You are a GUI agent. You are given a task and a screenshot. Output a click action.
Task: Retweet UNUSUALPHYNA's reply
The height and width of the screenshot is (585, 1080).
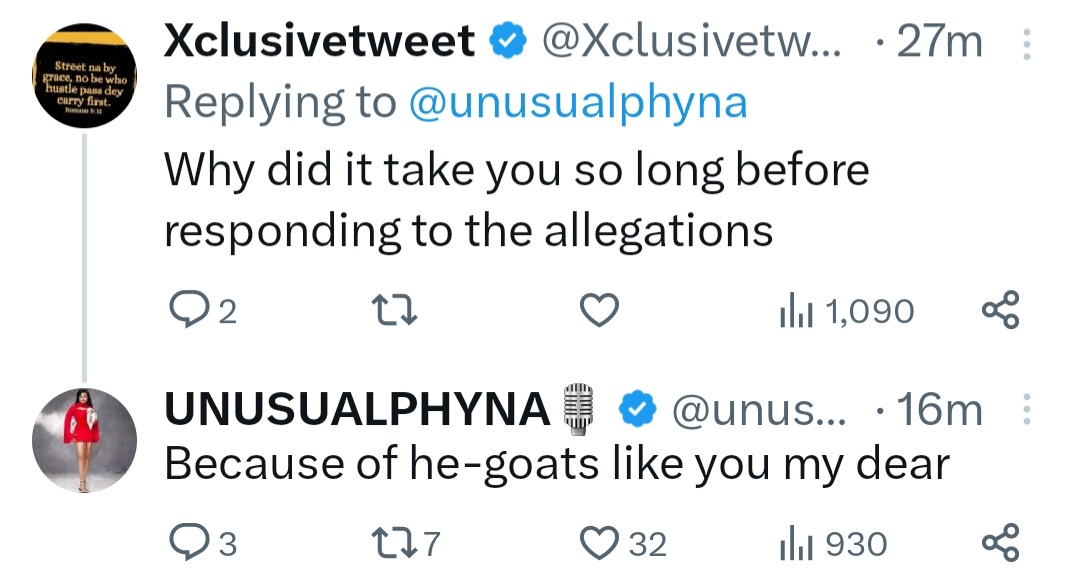[392, 543]
